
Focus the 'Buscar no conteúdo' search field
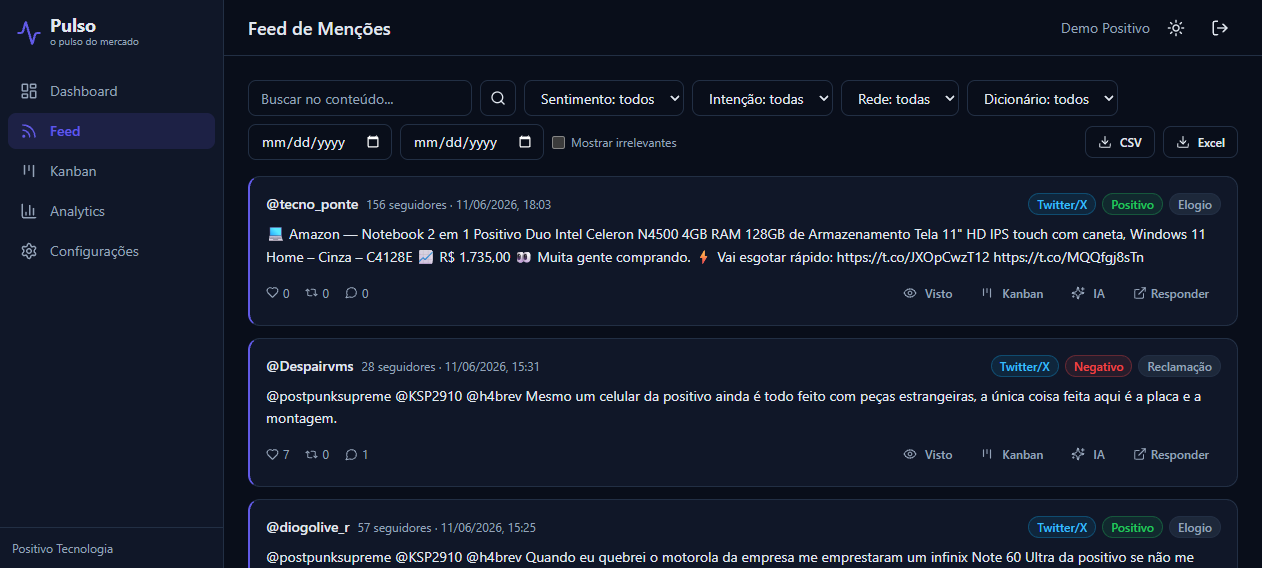(360, 98)
